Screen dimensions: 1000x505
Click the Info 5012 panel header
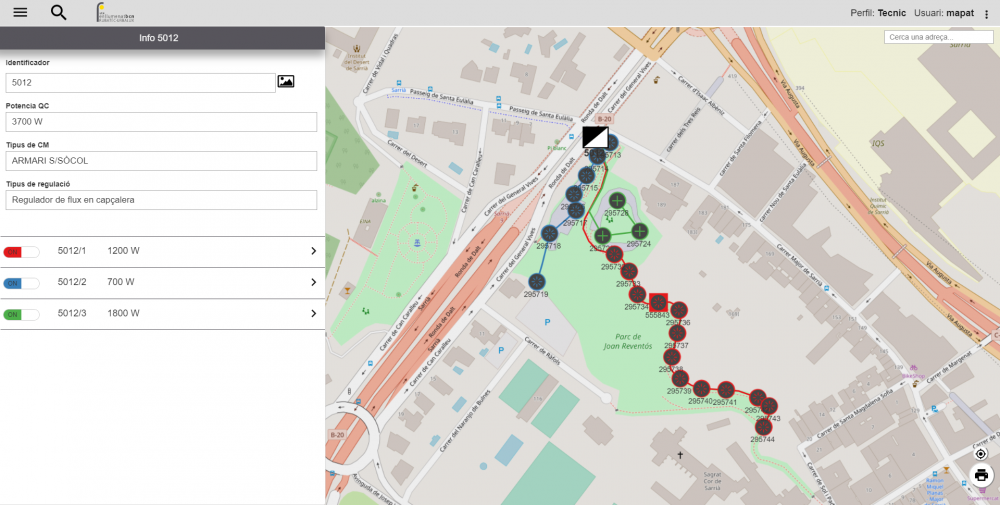pyautogui.click(x=162, y=38)
